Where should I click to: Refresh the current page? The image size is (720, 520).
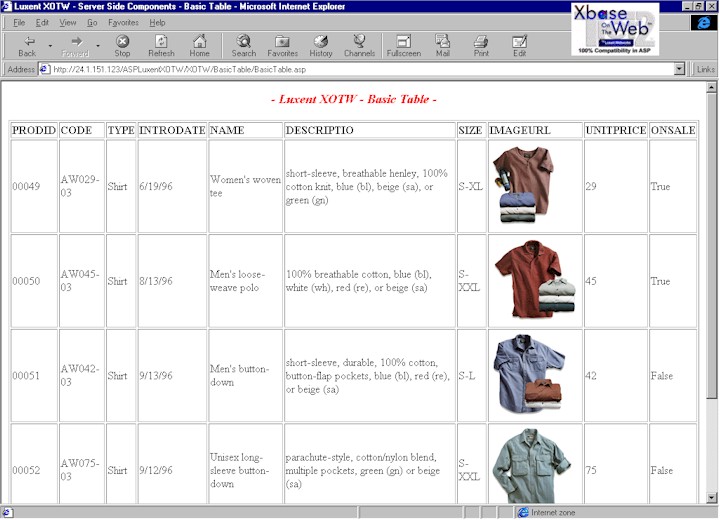pyautogui.click(x=161, y=46)
